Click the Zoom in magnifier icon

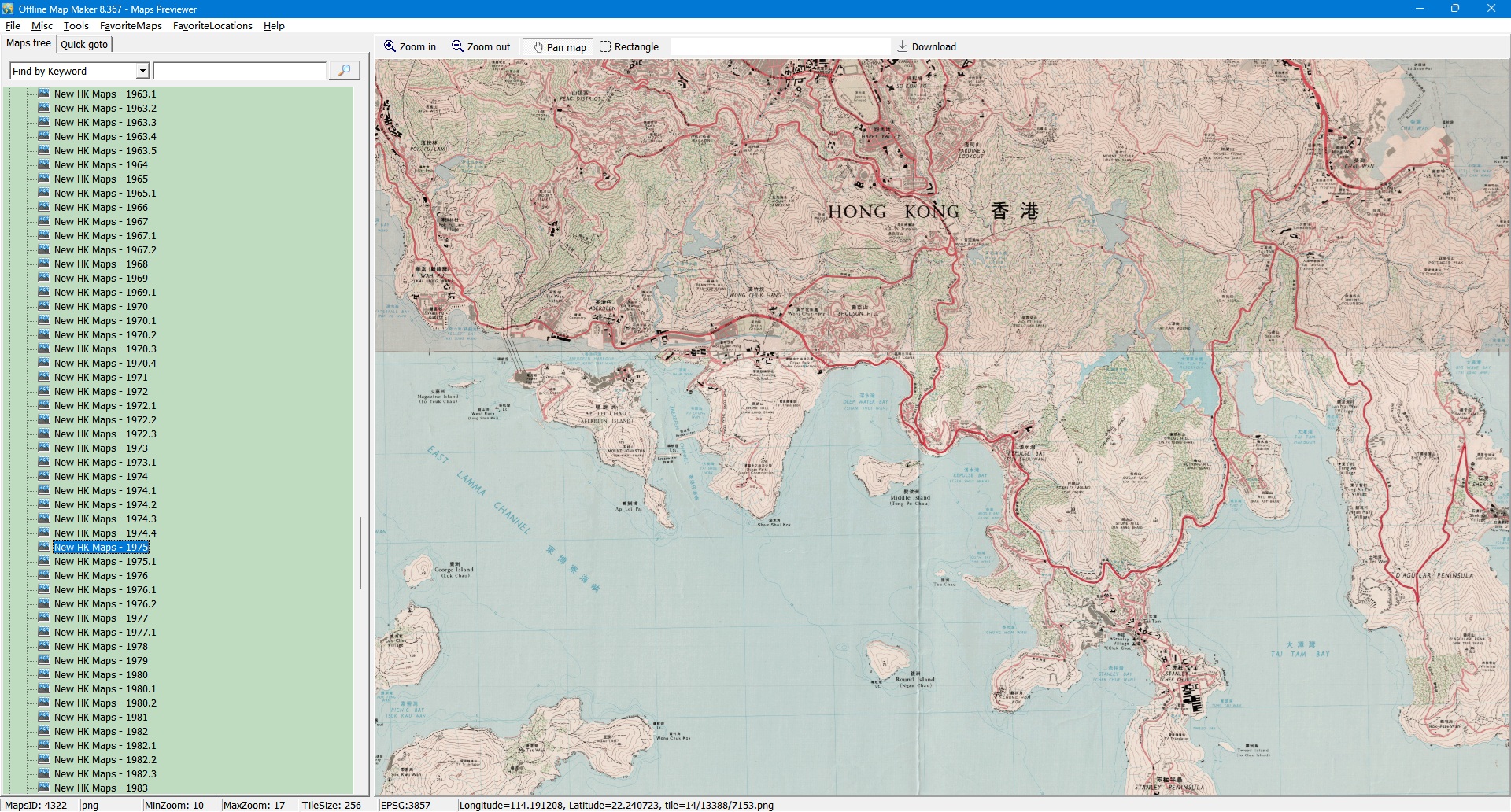[390, 46]
